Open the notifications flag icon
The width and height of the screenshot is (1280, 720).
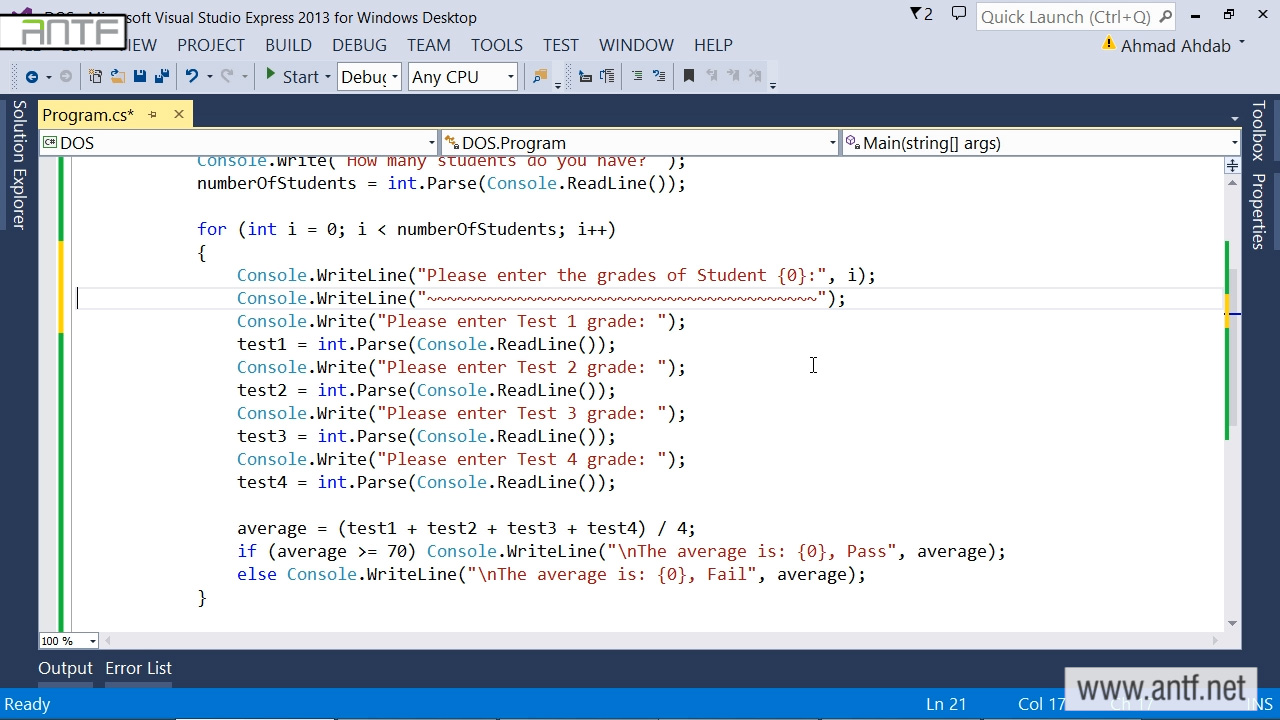coord(920,15)
